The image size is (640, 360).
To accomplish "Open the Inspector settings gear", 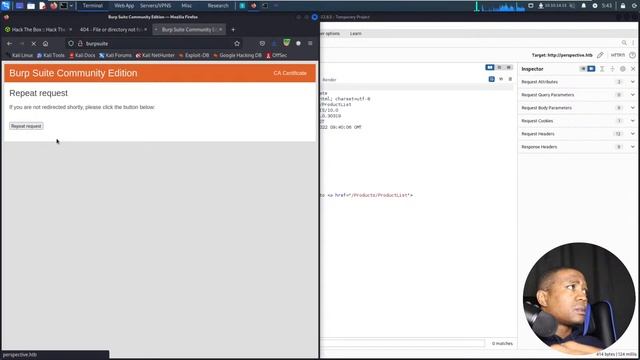I will [x=622, y=69].
